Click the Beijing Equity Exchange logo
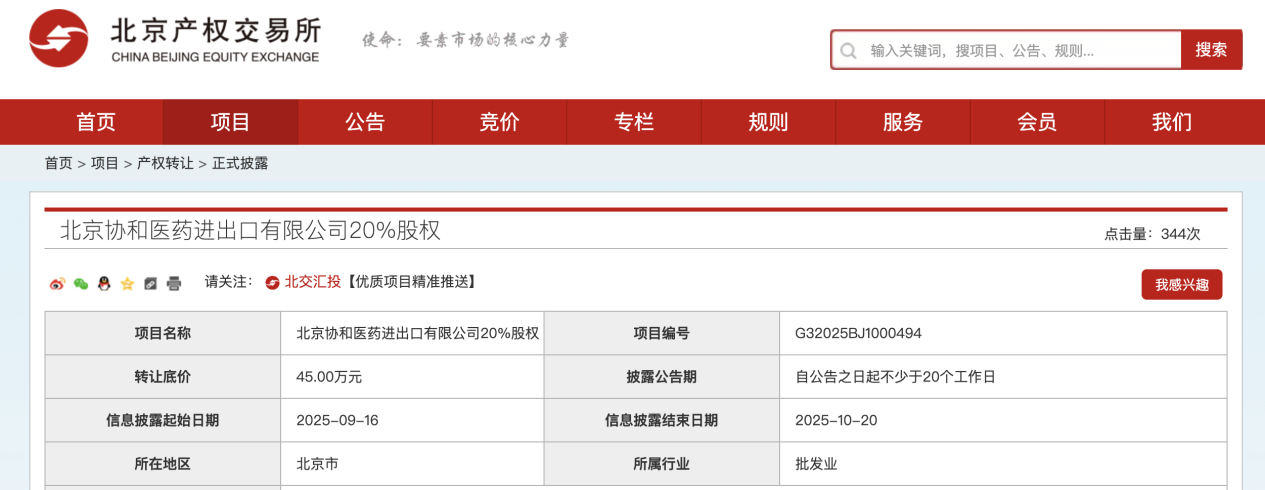This screenshot has width=1265, height=490. pyautogui.click(x=175, y=40)
